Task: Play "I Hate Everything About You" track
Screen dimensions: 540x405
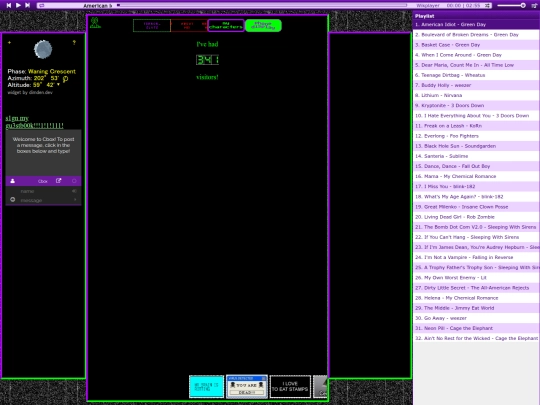Action: pos(476,116)
